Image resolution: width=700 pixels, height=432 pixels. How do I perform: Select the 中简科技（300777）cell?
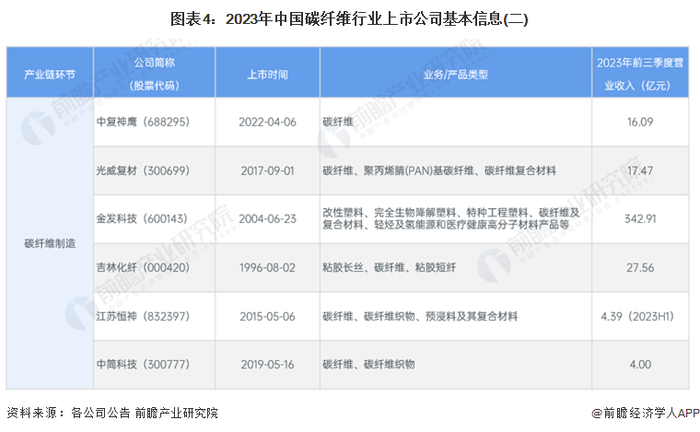(x=154, y=365)
